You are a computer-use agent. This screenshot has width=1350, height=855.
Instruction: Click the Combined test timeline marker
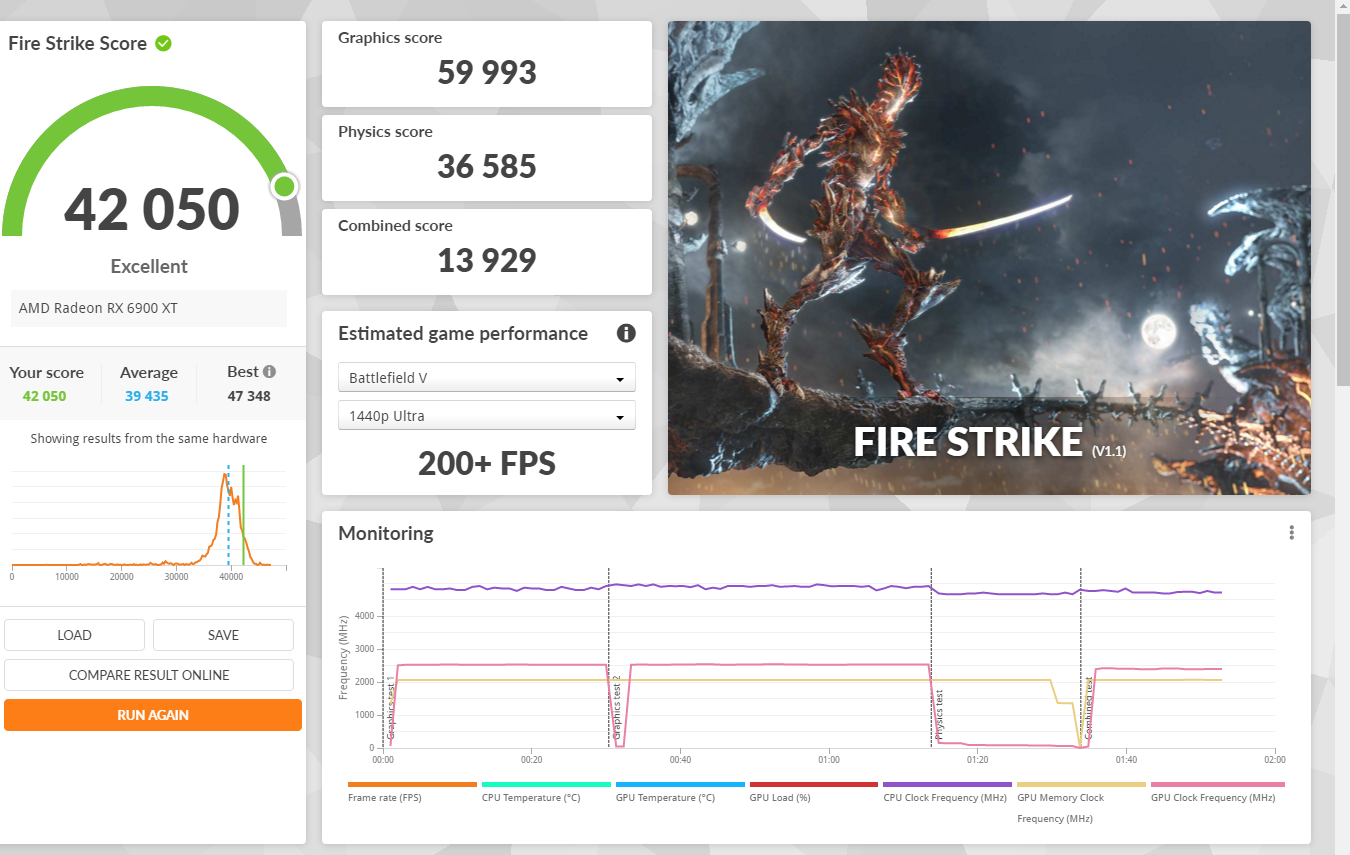tap(1088, 708)
